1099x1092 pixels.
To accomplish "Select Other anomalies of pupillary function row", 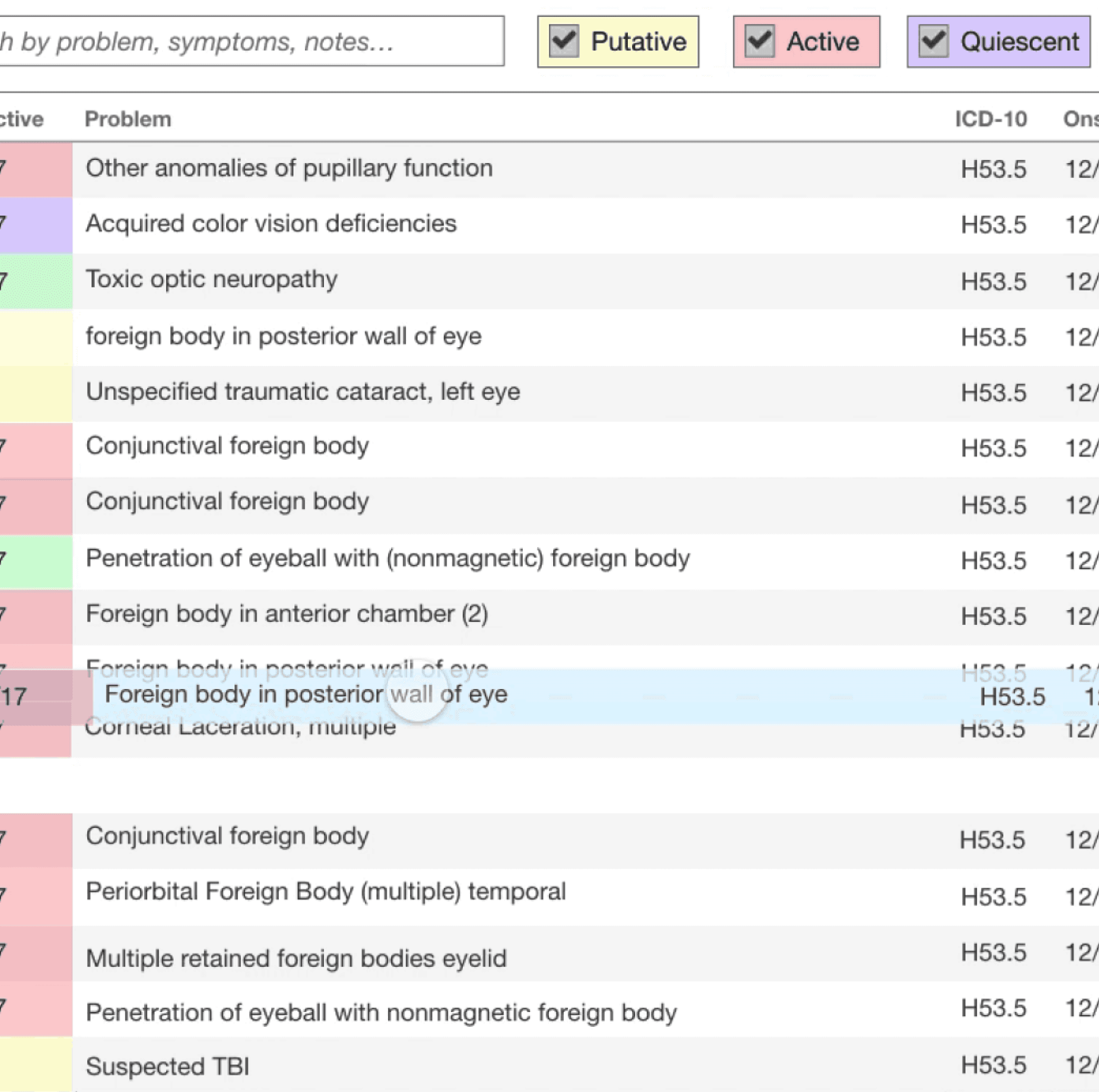I will tap(289, 168).
